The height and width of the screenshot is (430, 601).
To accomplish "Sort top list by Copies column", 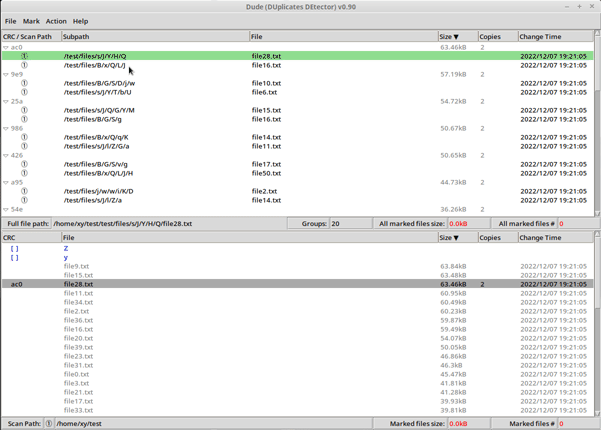I will (498, 36).
